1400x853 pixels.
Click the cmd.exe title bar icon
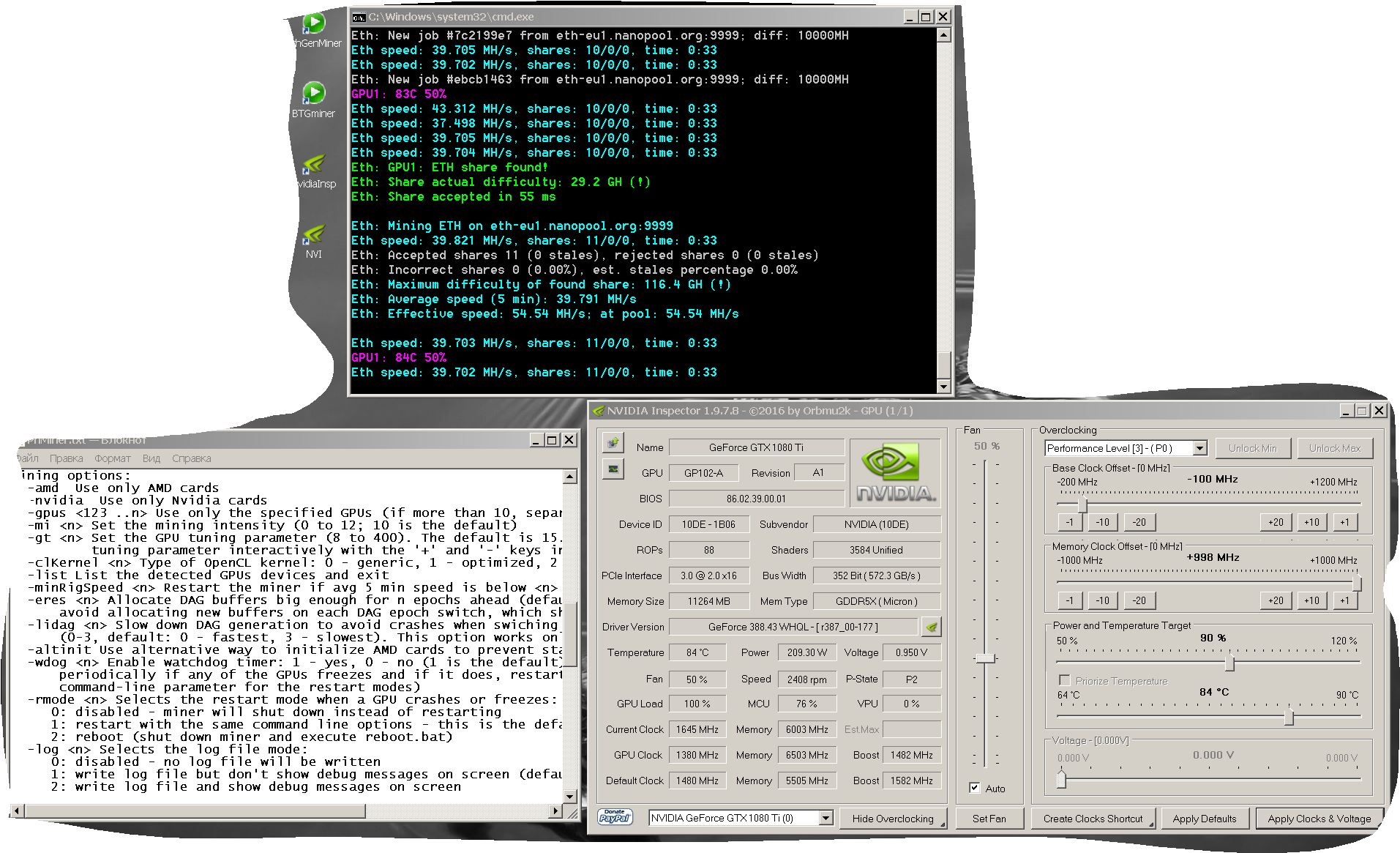click(359, 17)
